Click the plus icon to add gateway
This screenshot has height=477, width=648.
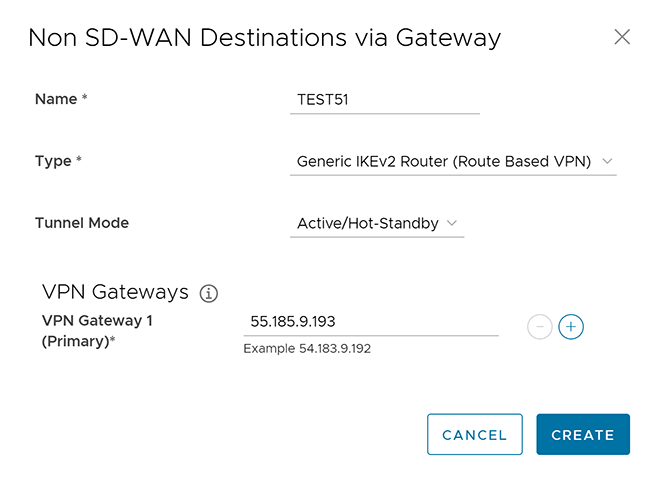pos(571,327)
